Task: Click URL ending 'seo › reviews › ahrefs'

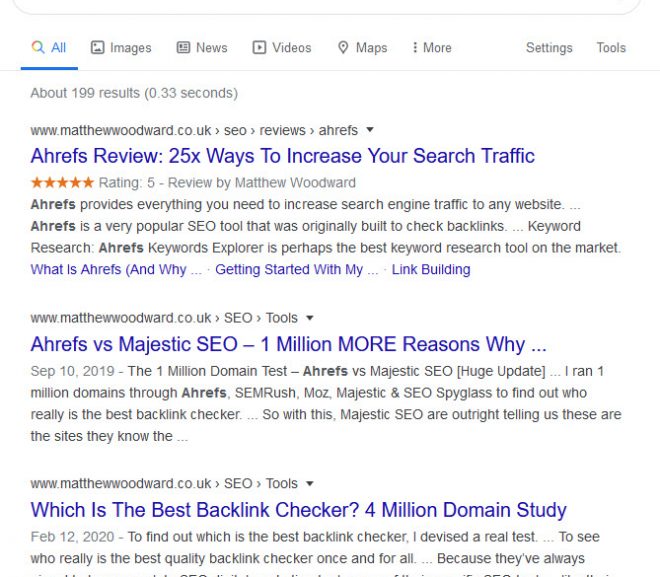Action: [x=194, y=130]
